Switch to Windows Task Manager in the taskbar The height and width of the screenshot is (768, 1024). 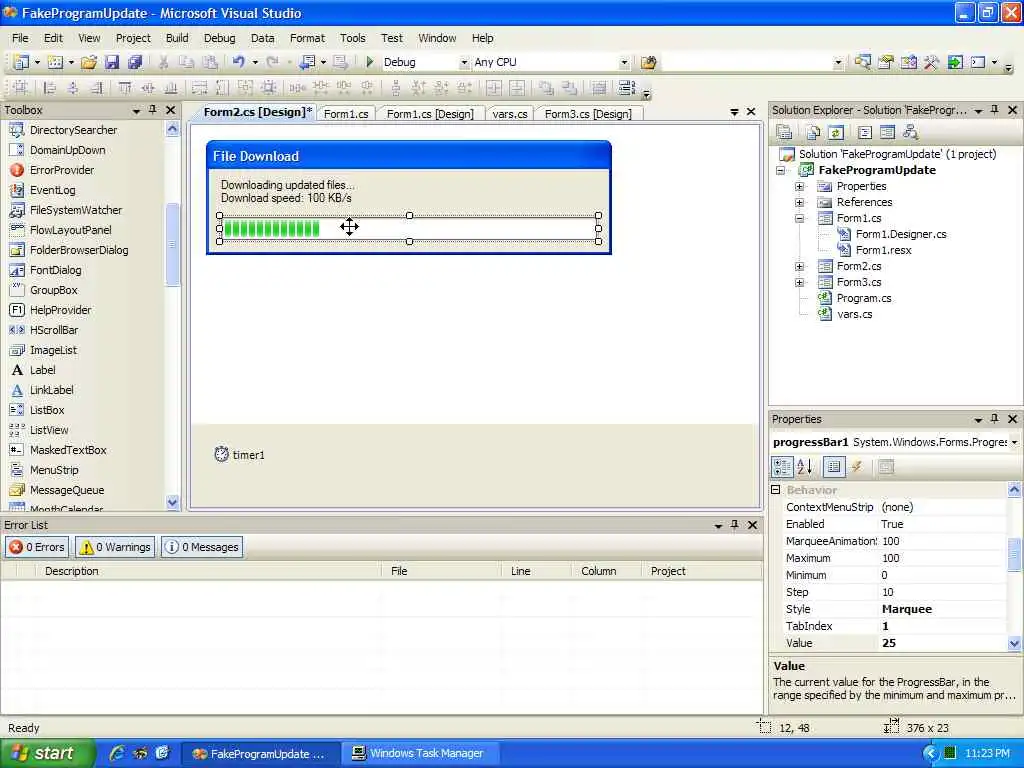point(419,753)
